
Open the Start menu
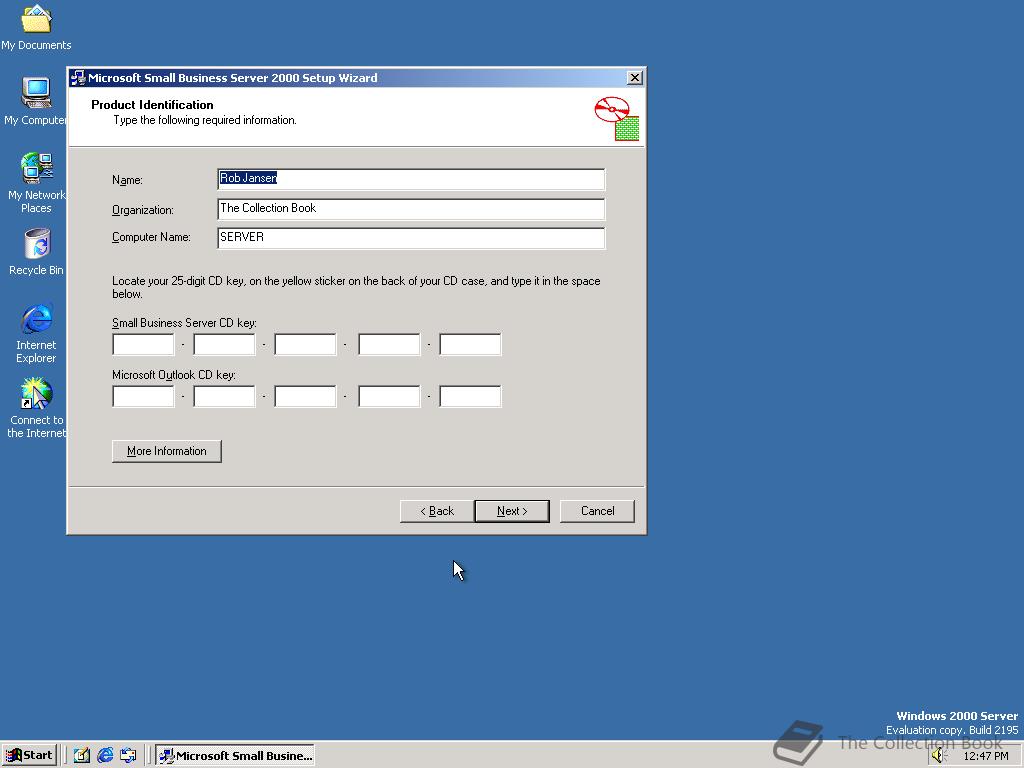tap(29, 756)
